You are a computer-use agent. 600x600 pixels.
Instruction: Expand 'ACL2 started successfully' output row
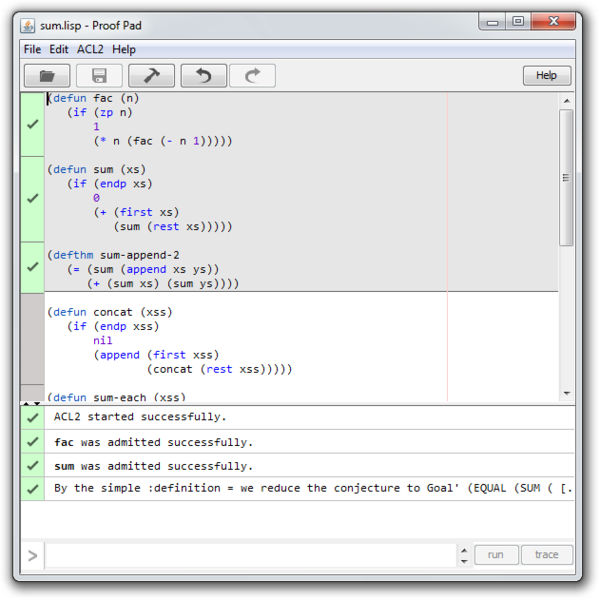pyautogui.click(x=33, y=417)
